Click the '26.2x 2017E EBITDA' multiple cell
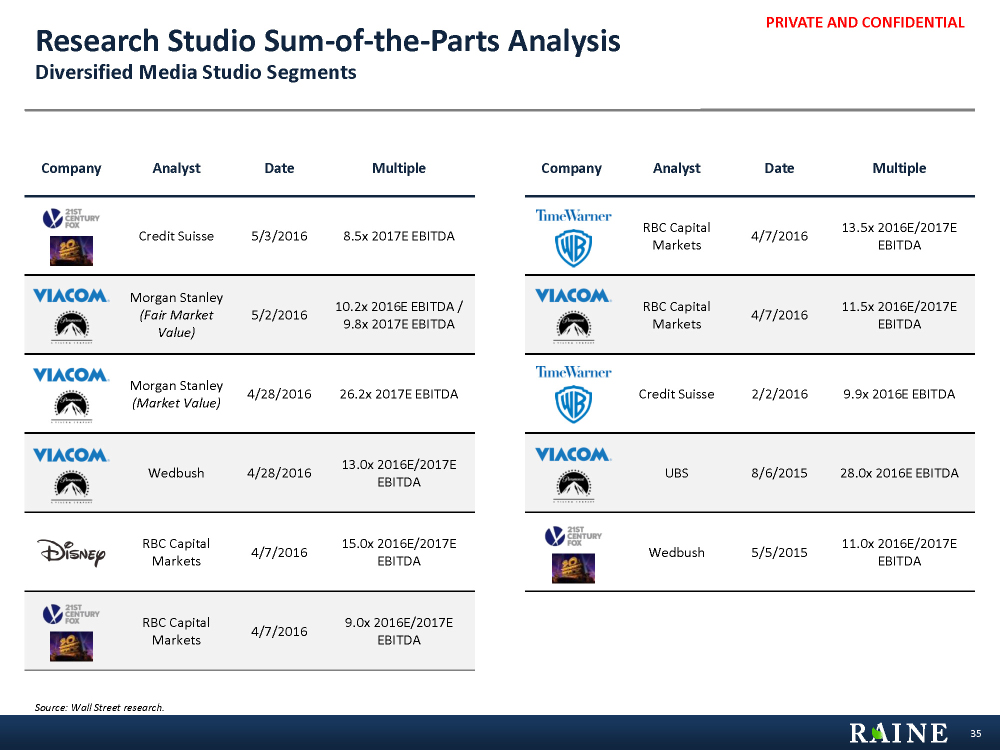This screenshot has height=750, width=1000. point(399,394)
